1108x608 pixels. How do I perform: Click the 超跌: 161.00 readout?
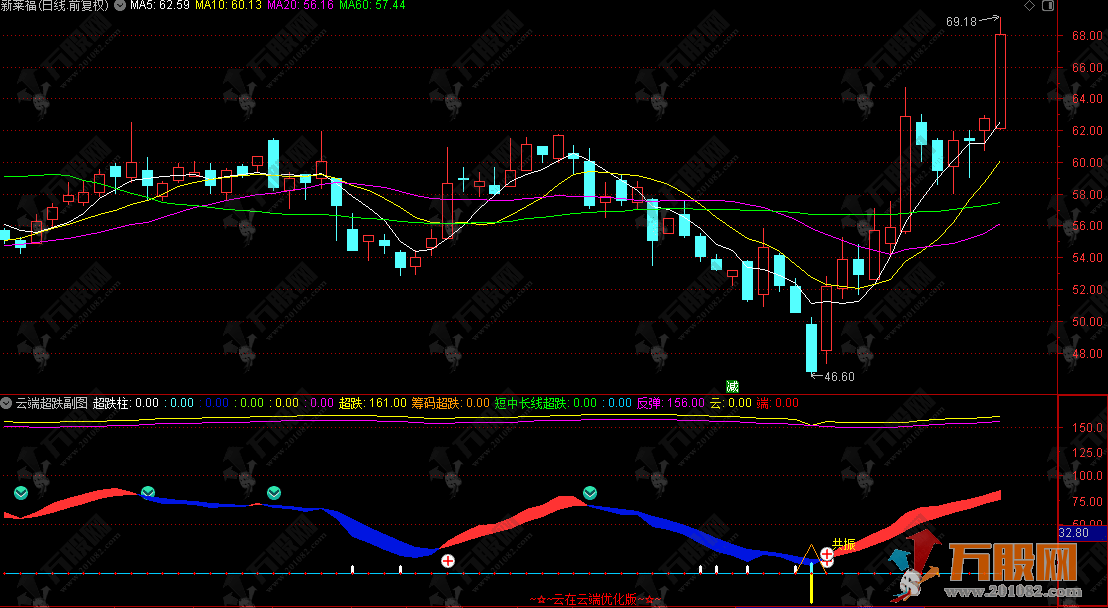tap(373, 403)
